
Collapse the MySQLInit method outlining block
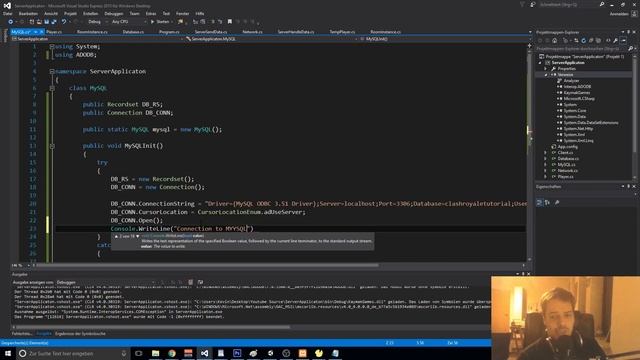[52, 146]
